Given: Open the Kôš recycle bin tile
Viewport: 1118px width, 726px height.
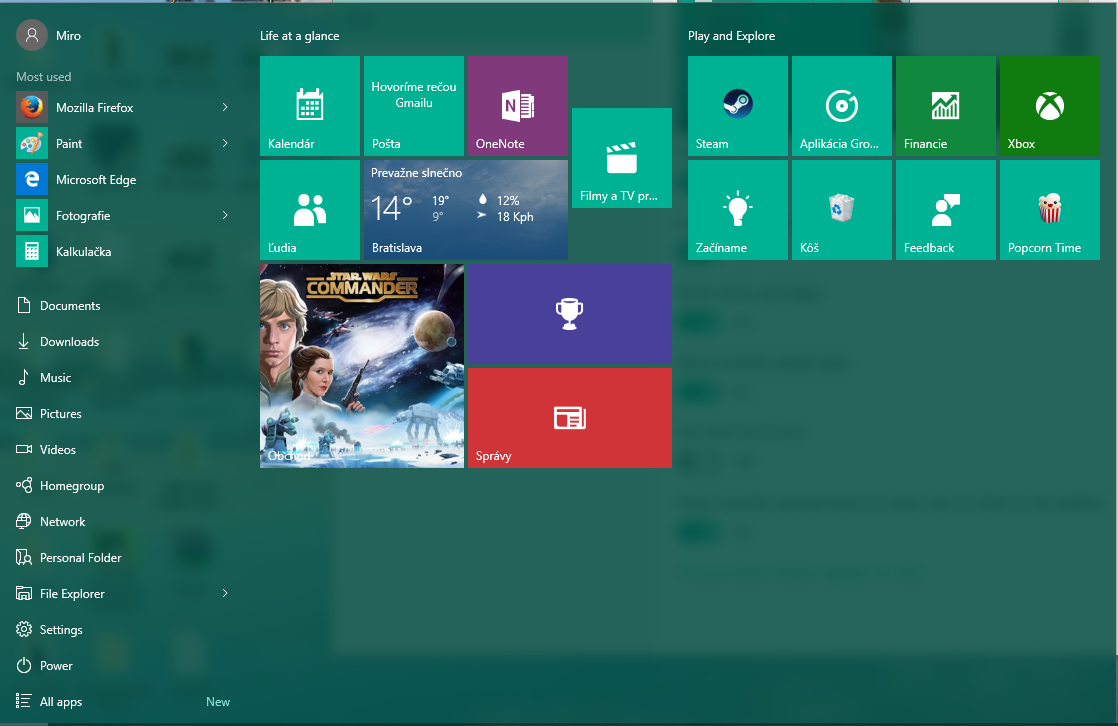Looking at the screenshot, I should pos(841,210).
